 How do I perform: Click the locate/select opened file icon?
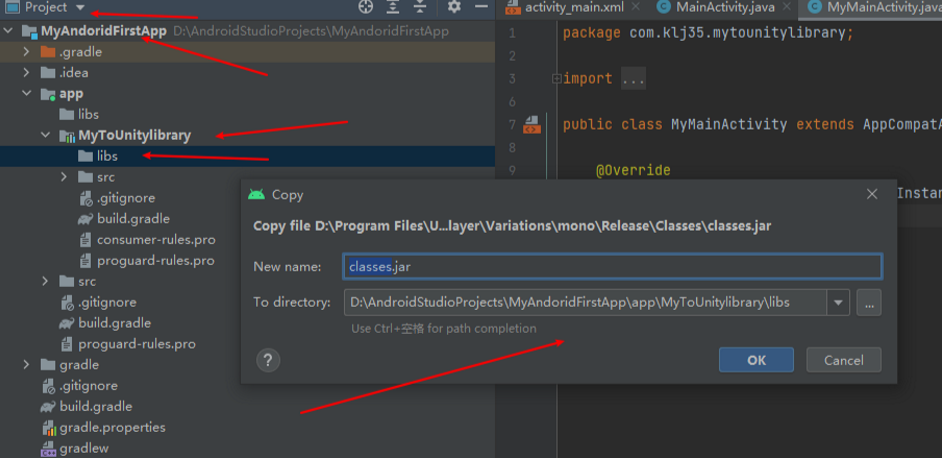point(365,7)
